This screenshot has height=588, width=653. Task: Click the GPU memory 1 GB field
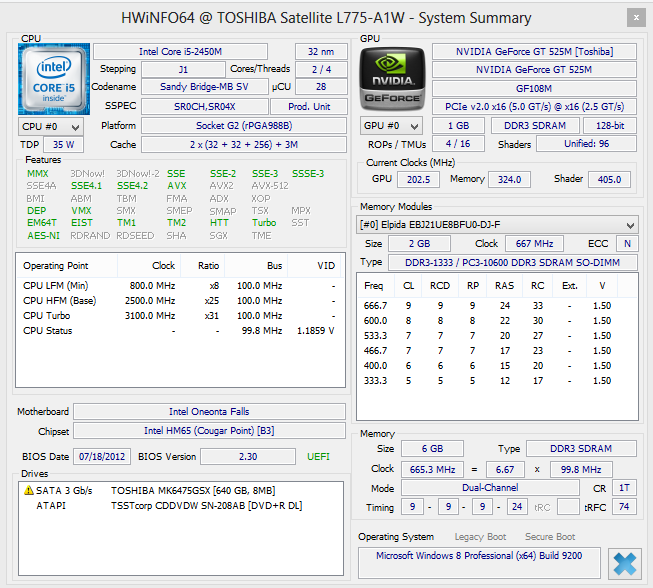click(x=459, y=126)
